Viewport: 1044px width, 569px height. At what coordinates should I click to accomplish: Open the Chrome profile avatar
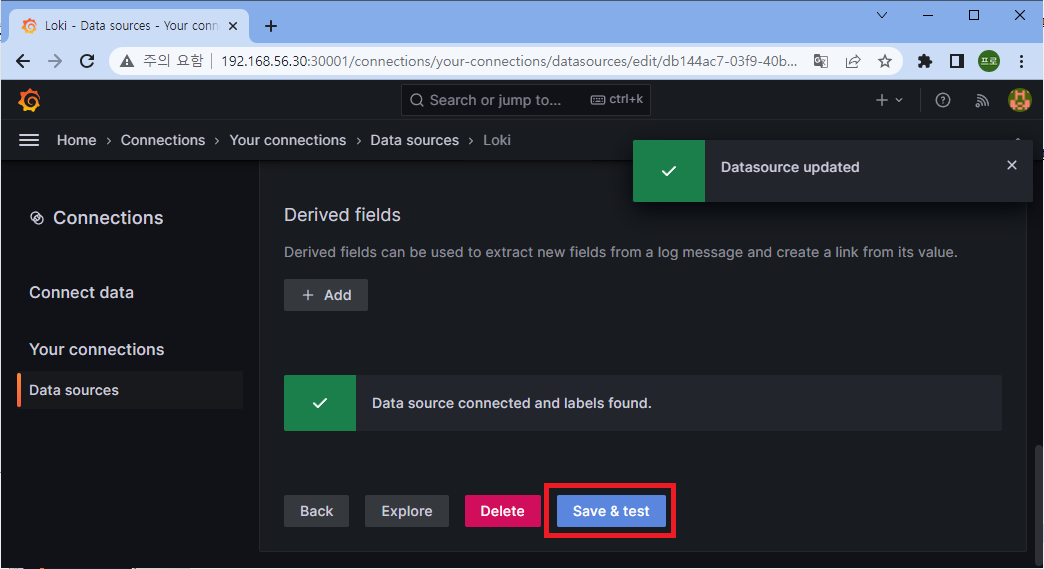989,61
